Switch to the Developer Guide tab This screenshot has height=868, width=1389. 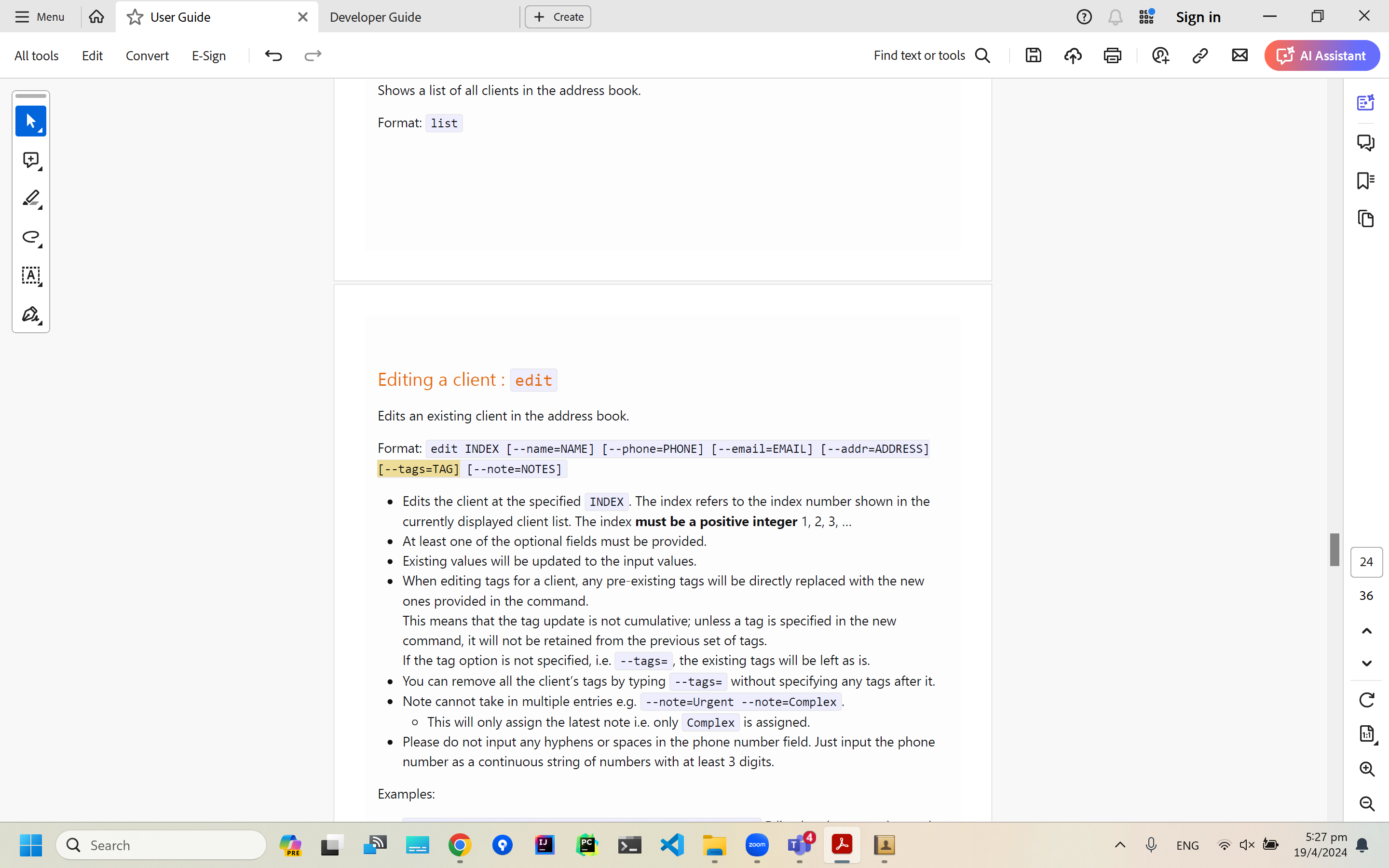click(x=375, y=17)
